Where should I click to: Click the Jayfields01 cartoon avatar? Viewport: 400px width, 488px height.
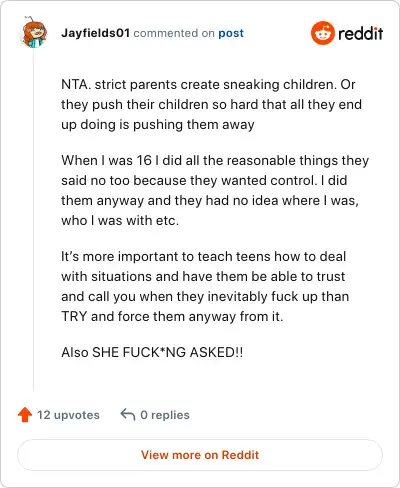click(34, 32)
